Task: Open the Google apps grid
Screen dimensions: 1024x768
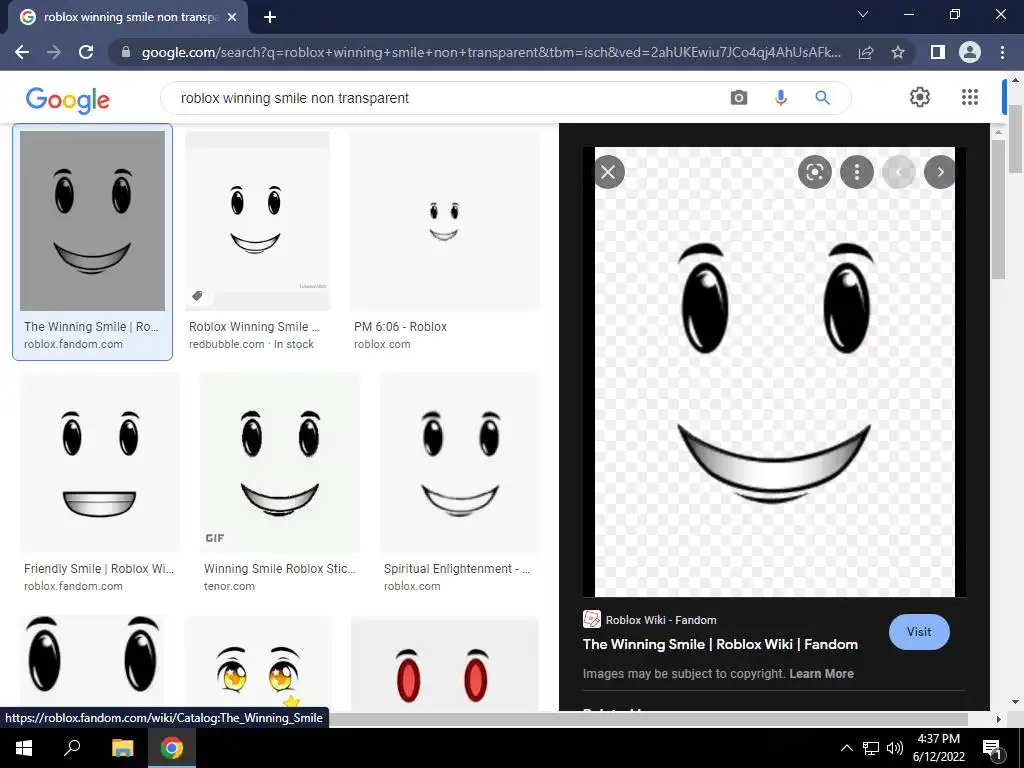Action: (970, 97)
